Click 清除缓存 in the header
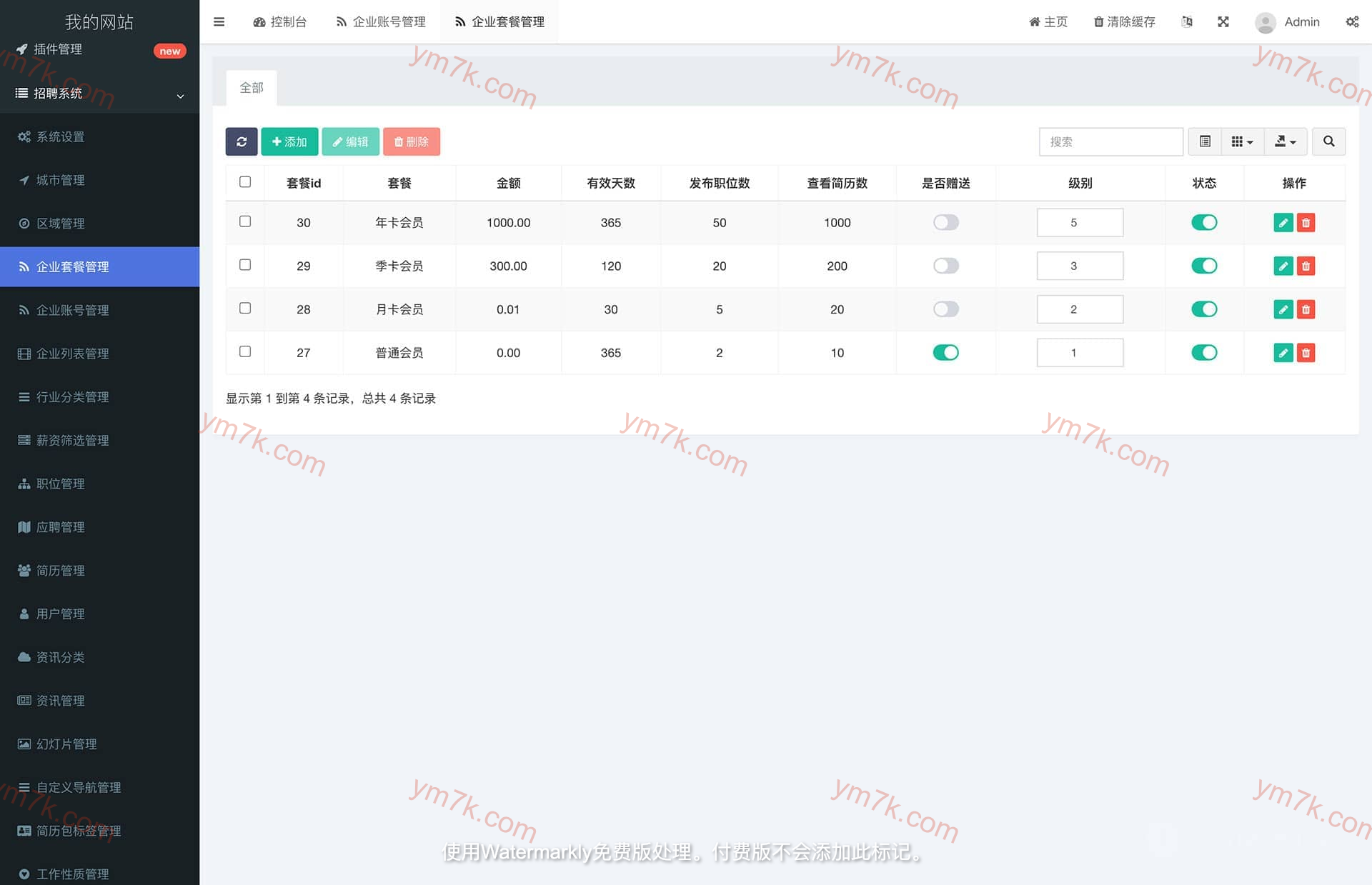 [1125, 22]
